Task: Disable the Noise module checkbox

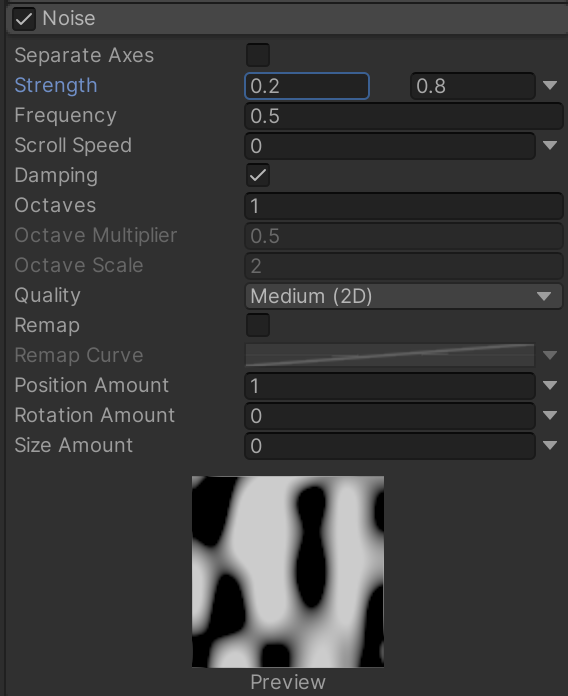Action: coord(24,19)
